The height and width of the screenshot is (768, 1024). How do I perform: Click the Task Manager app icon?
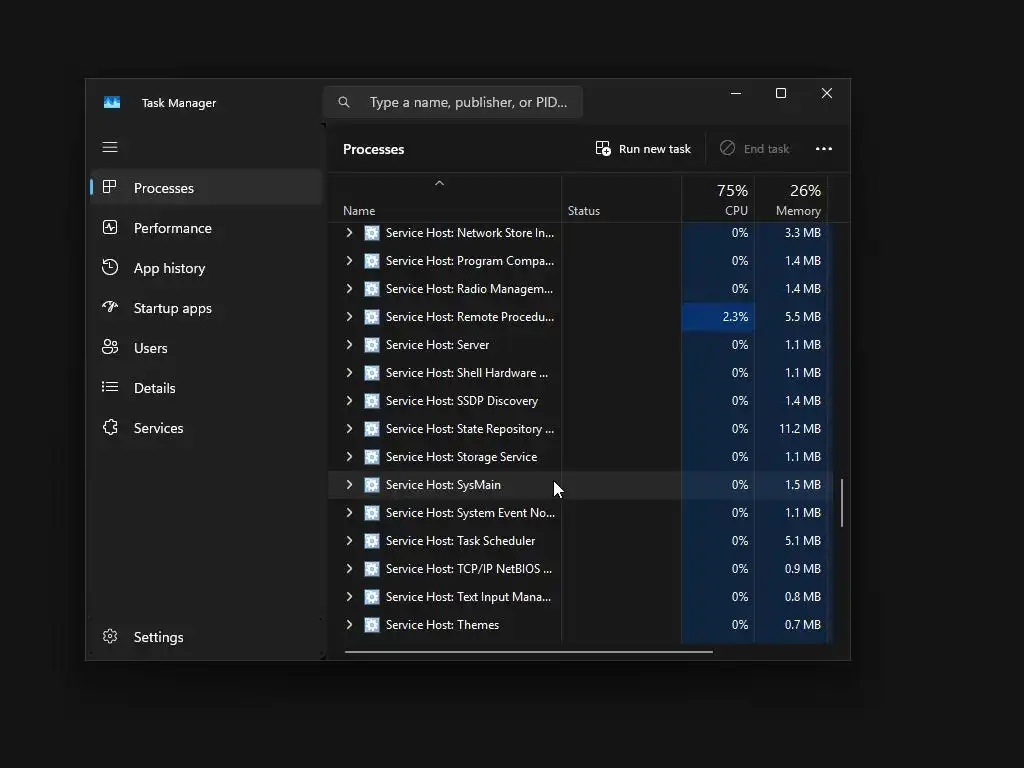112,103
